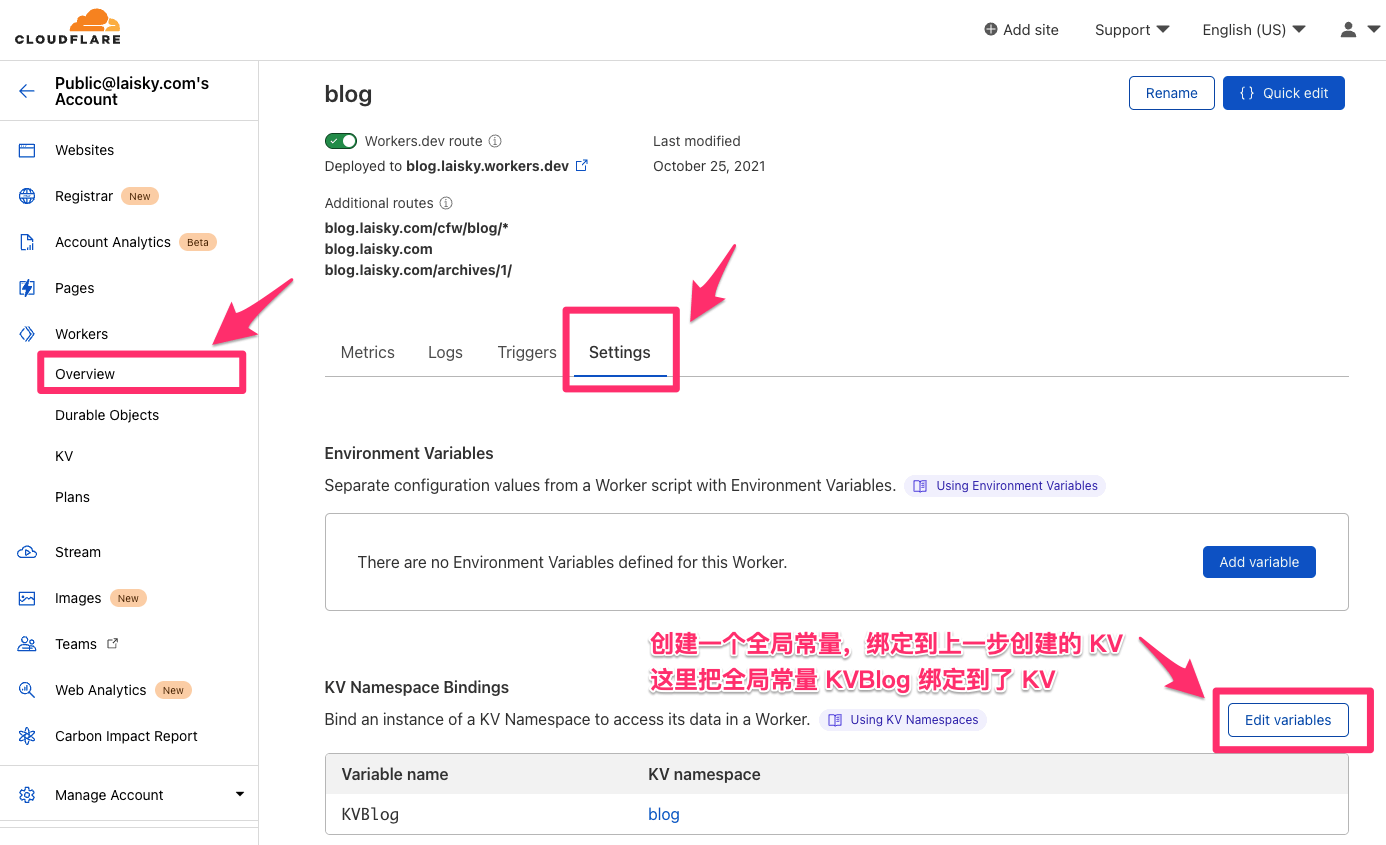Image resolution: width=1386 pixels, height=845 pixels.
Task: Click the Carbon Impact Report icon
Action: (x=27, y=736)
